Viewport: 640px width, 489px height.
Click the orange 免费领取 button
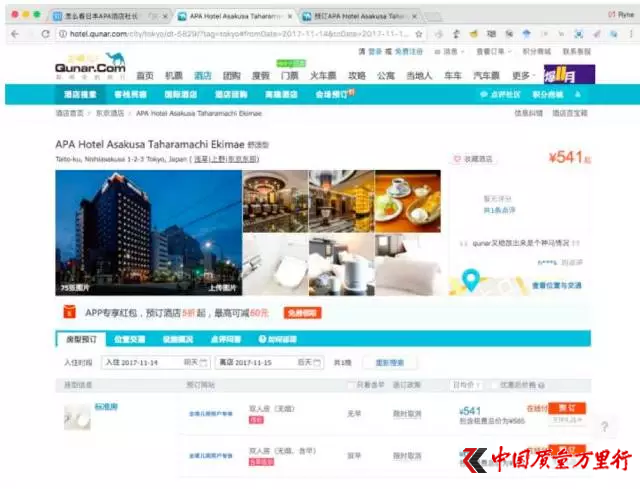(x=302, y=313)
